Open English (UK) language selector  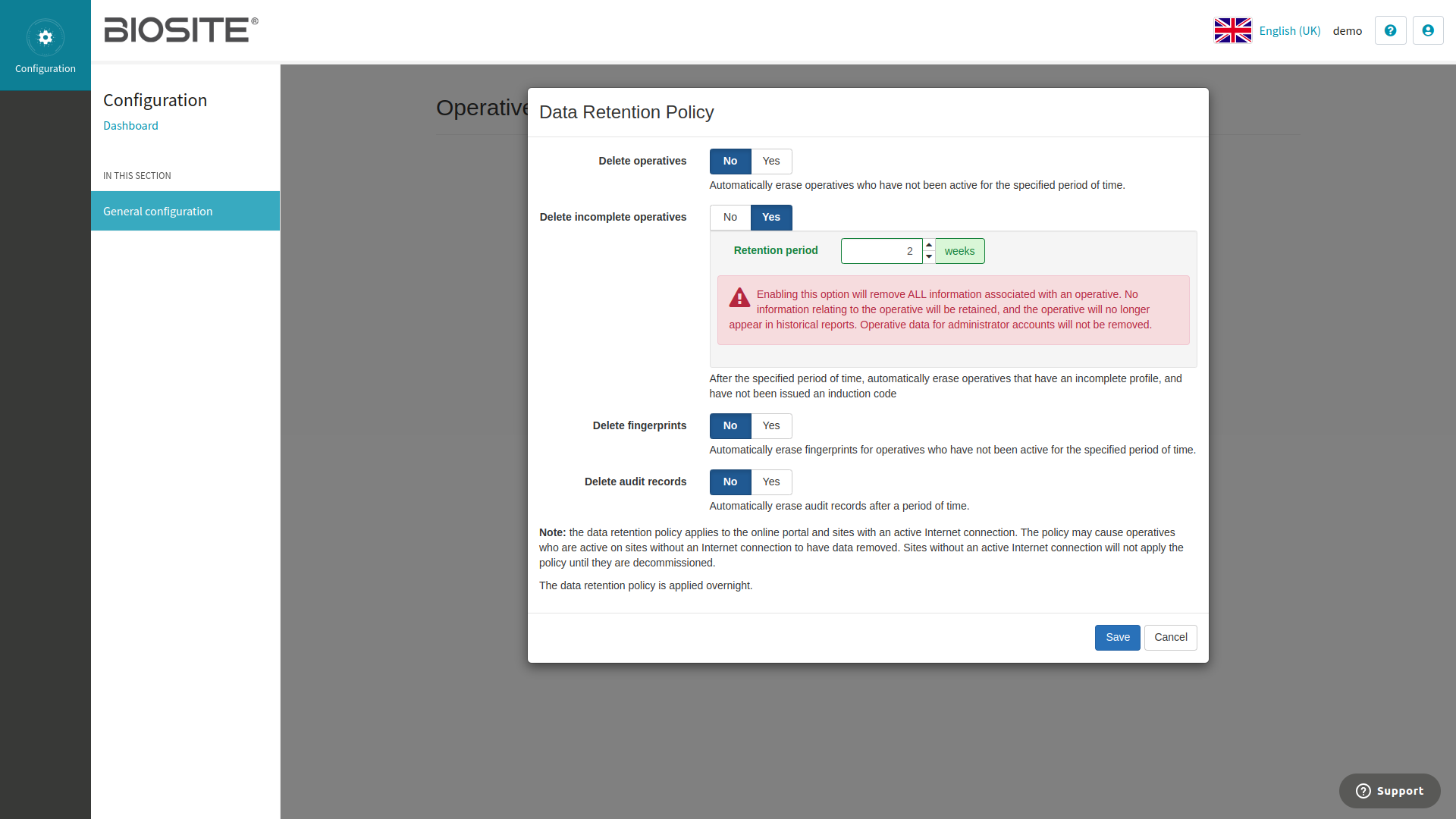point(1289,31)
